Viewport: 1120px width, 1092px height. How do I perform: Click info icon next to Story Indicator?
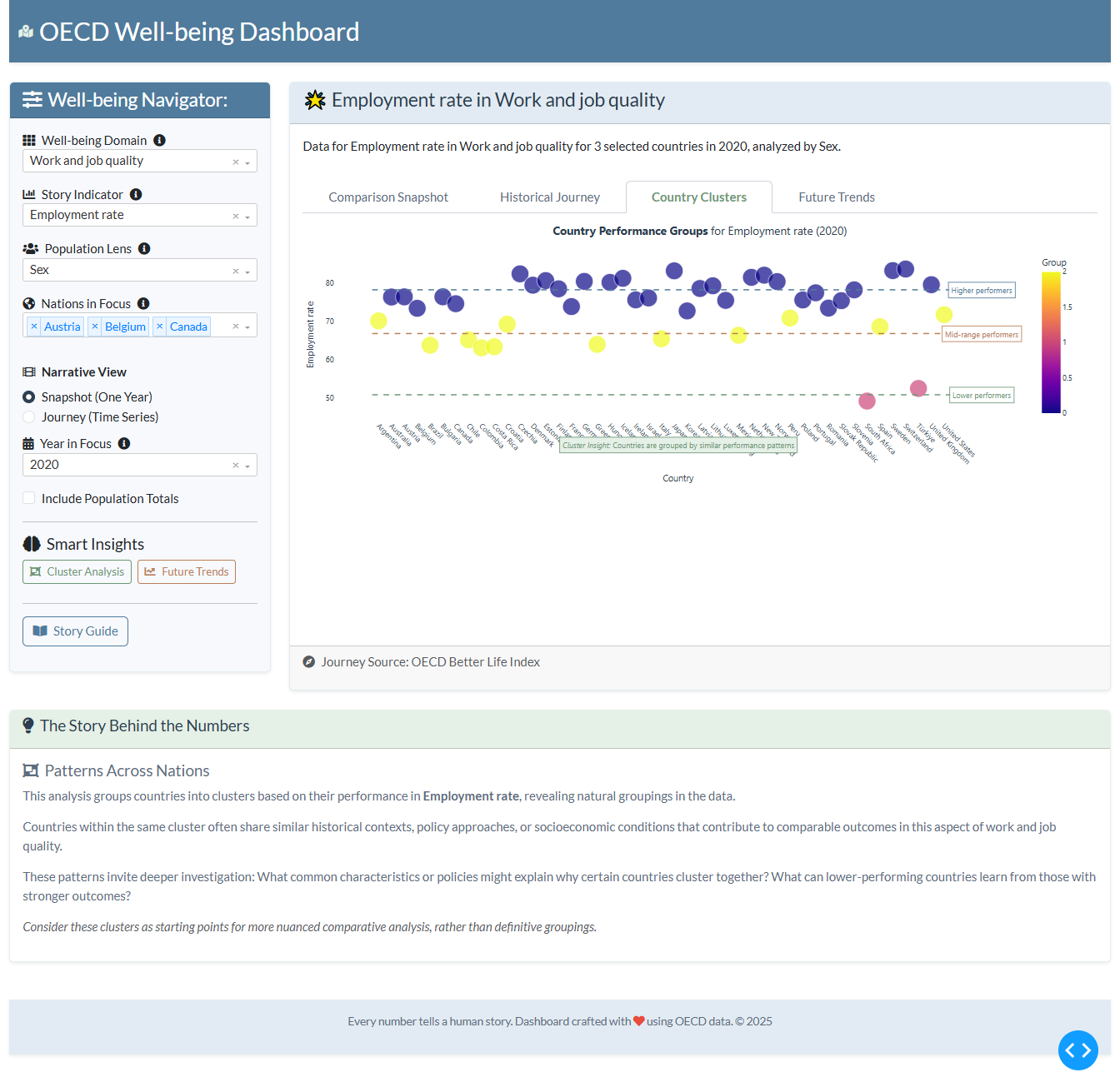(x=136, y=195)
